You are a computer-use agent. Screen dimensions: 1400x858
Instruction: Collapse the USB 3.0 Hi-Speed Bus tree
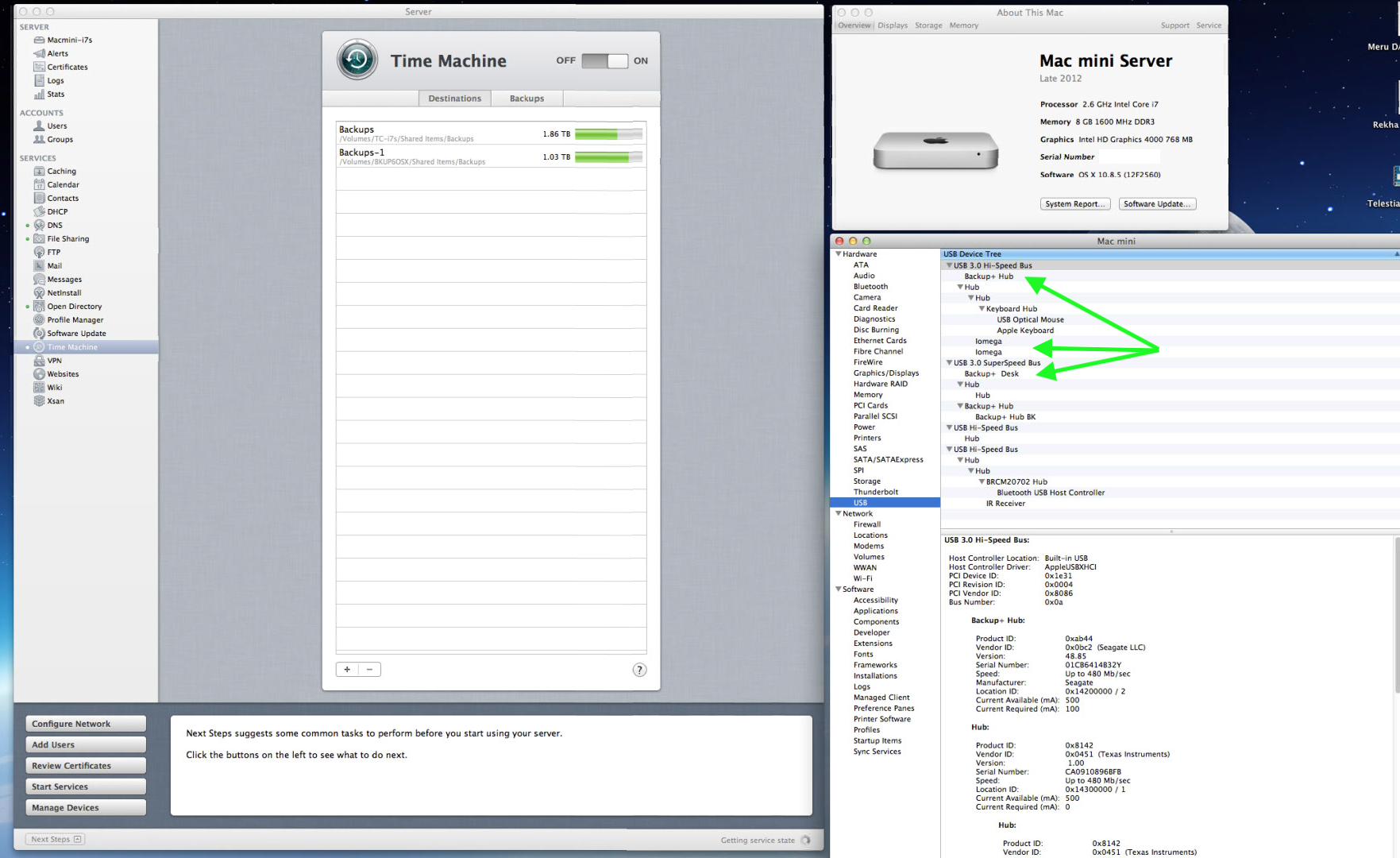pyautogui.click(x=949, y=265)
